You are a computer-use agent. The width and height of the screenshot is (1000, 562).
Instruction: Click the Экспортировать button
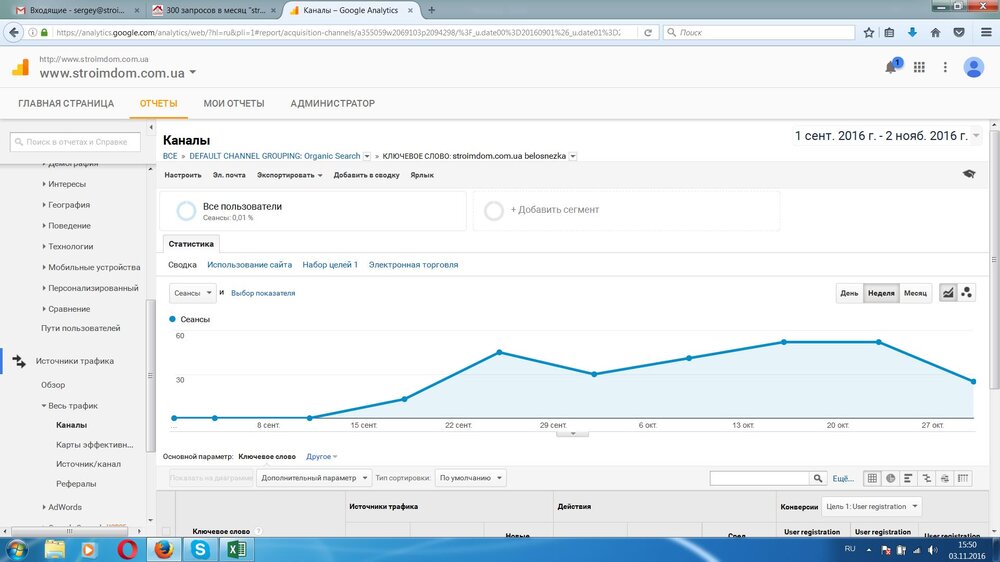[289, 175]
